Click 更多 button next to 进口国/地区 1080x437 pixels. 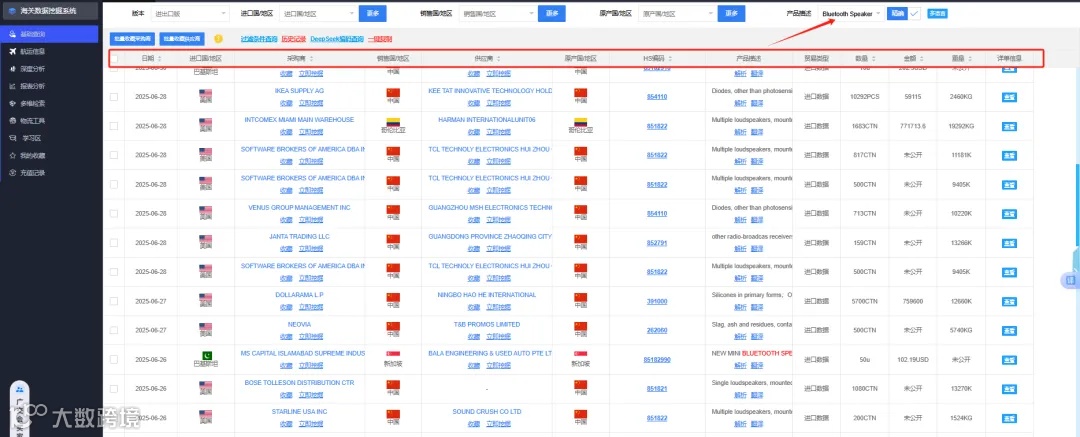[x=373, y=13]
